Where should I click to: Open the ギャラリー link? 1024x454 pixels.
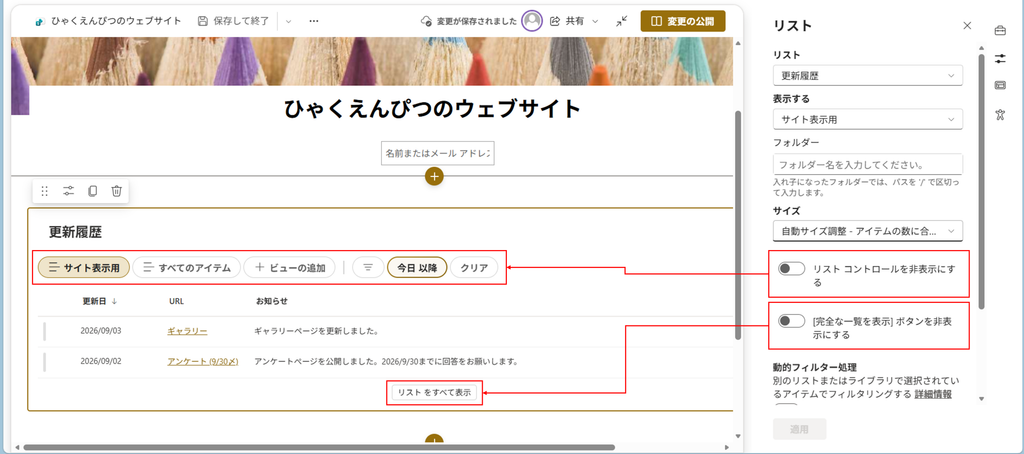tap(187, 331)
